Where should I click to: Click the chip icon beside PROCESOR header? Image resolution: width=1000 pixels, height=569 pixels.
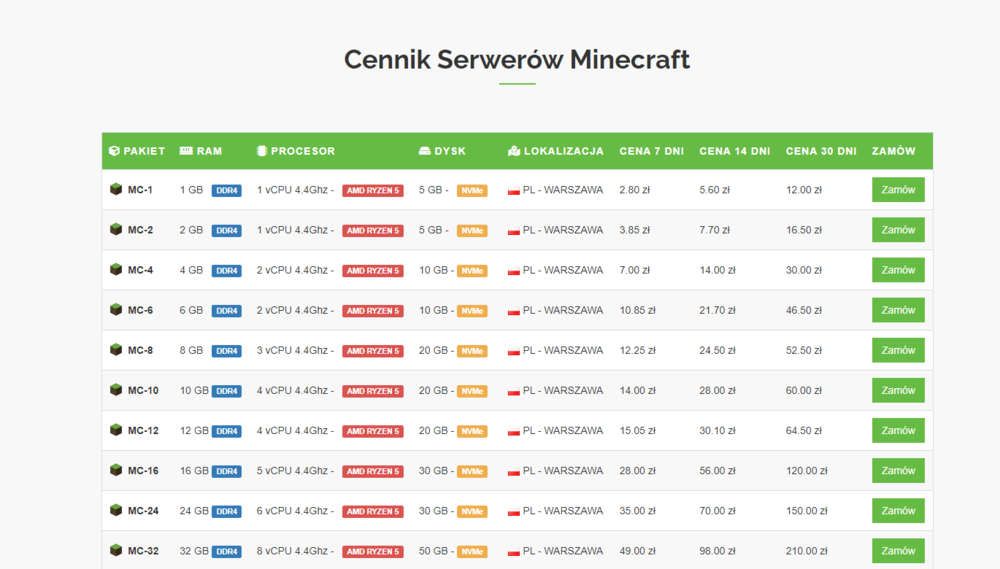point(261,151)
